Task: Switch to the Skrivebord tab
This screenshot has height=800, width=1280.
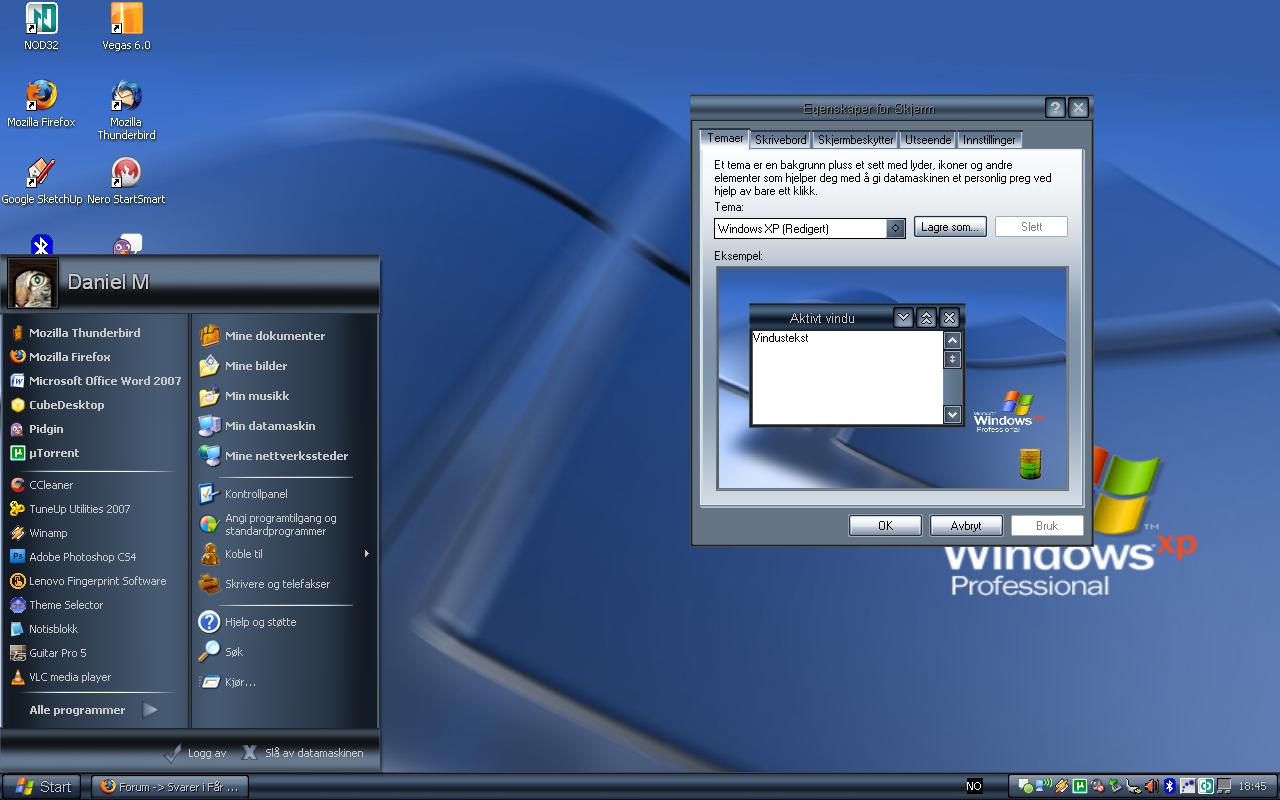Action: 780,140
